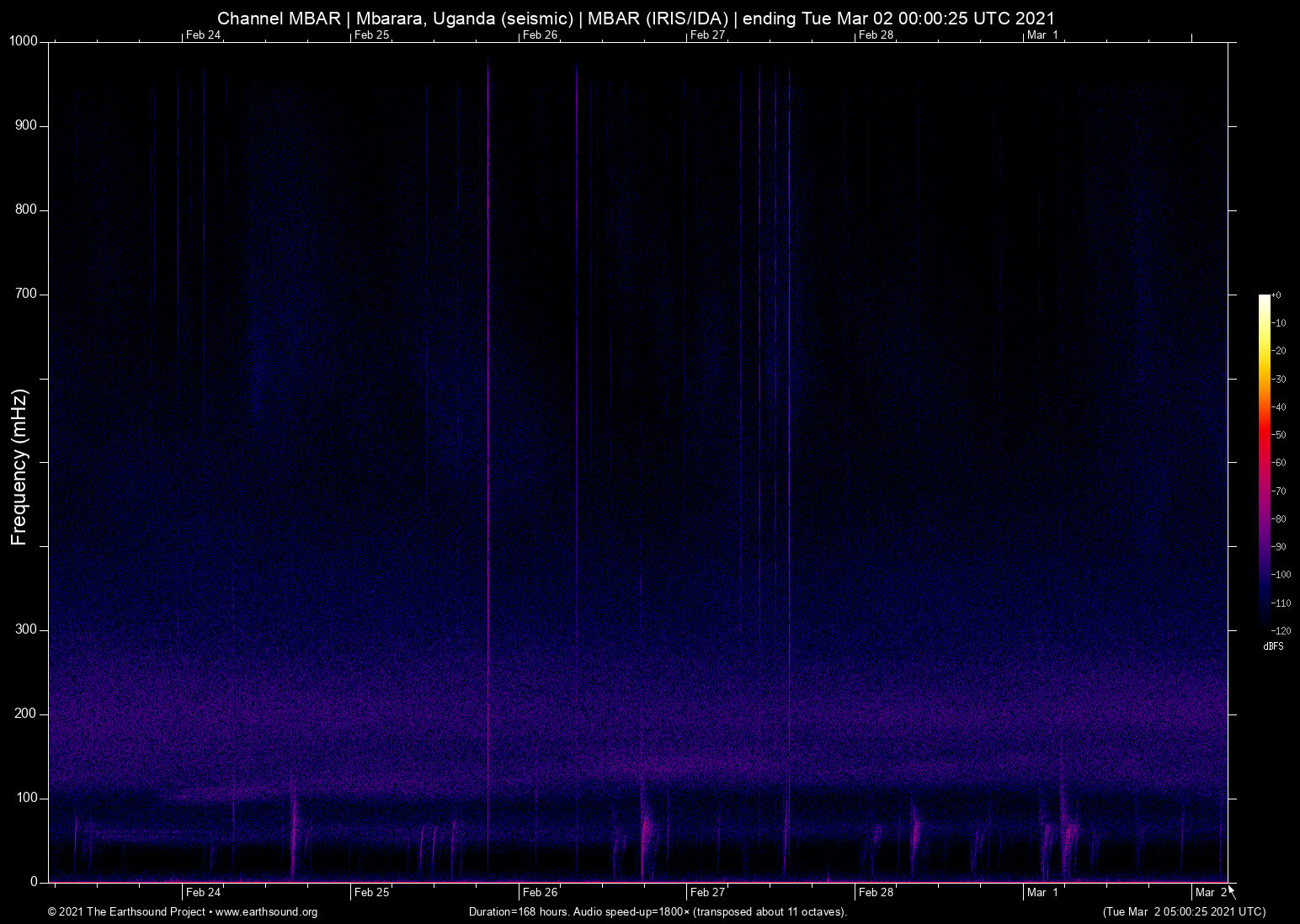The height and width of the screenshot is (924, 1300).
Task: Click the Feb 25 label on bottom axis
Action: coord(371,893)
